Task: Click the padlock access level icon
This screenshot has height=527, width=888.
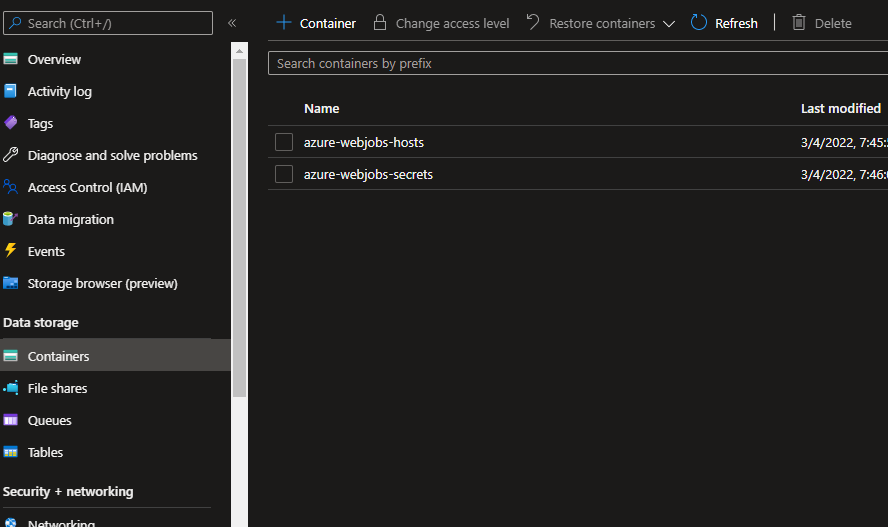Action: (379, 23)
